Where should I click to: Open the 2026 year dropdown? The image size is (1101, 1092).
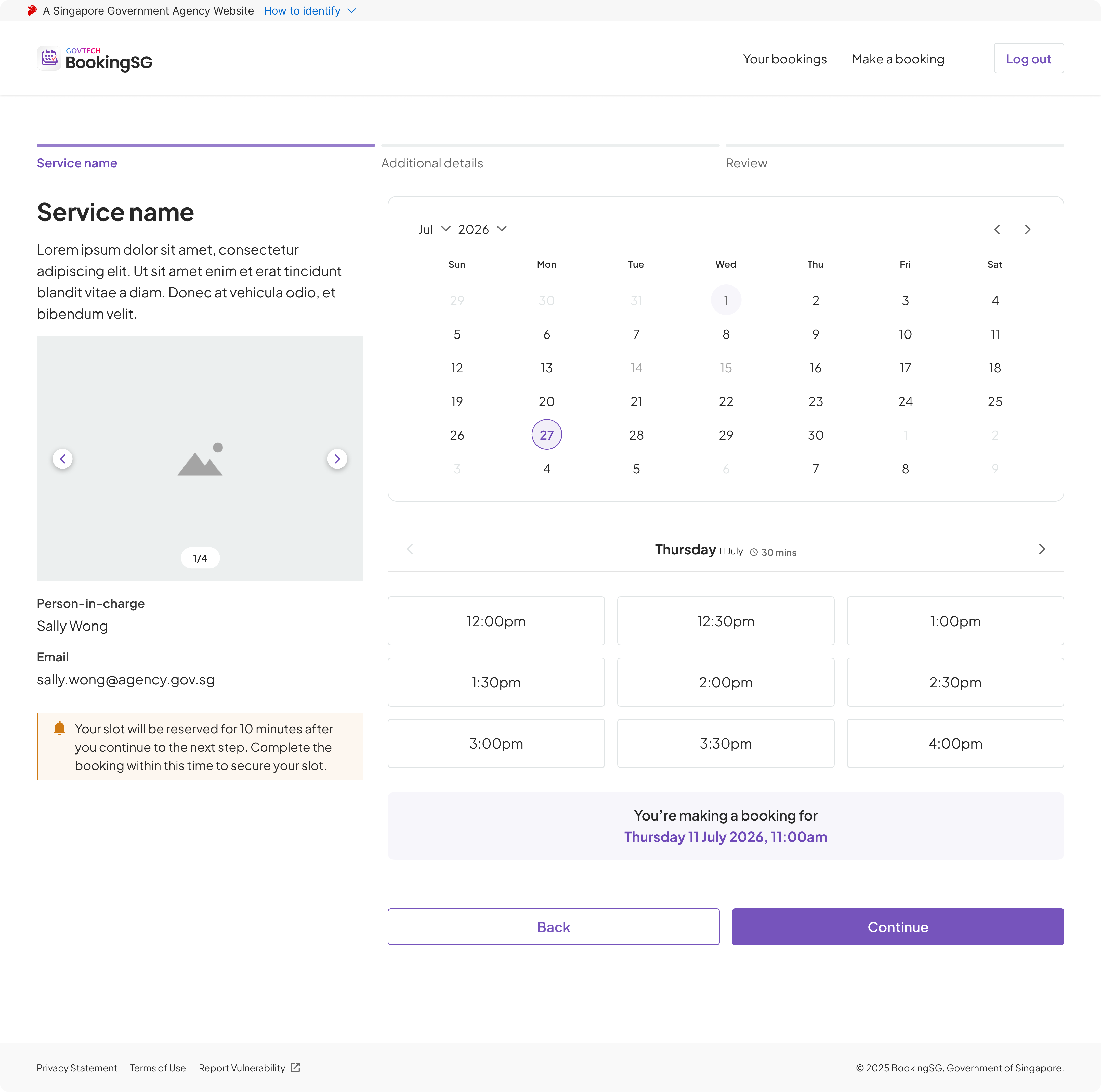pos(482,229)
